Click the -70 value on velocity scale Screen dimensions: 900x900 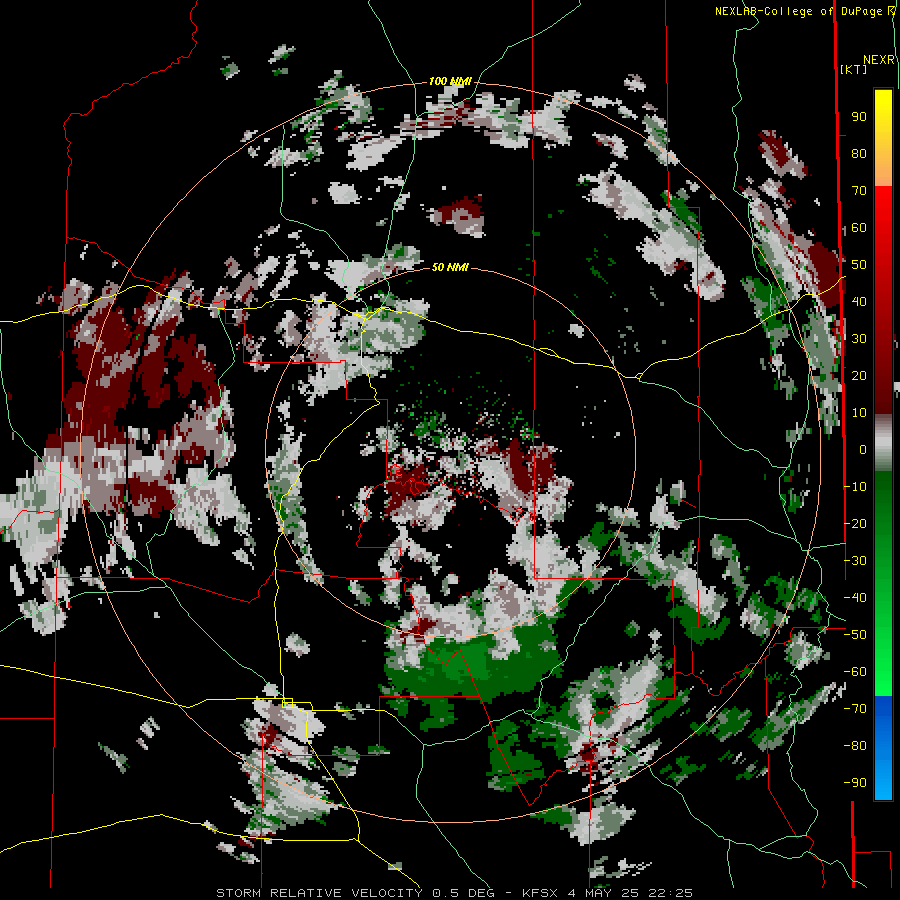pos(855,709)
